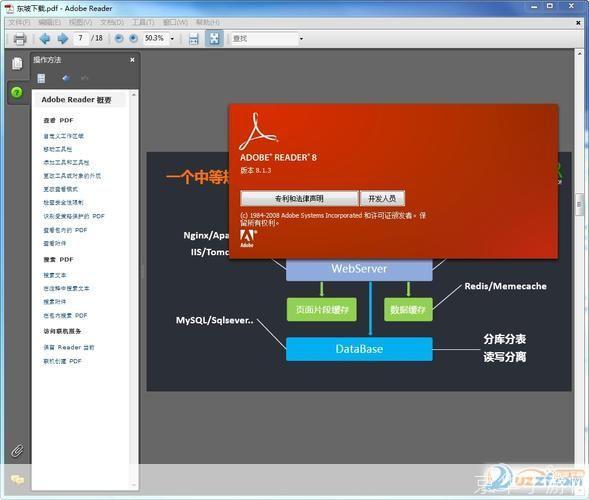Click the Adobe Reader 概要 heading

coord(76,100)
